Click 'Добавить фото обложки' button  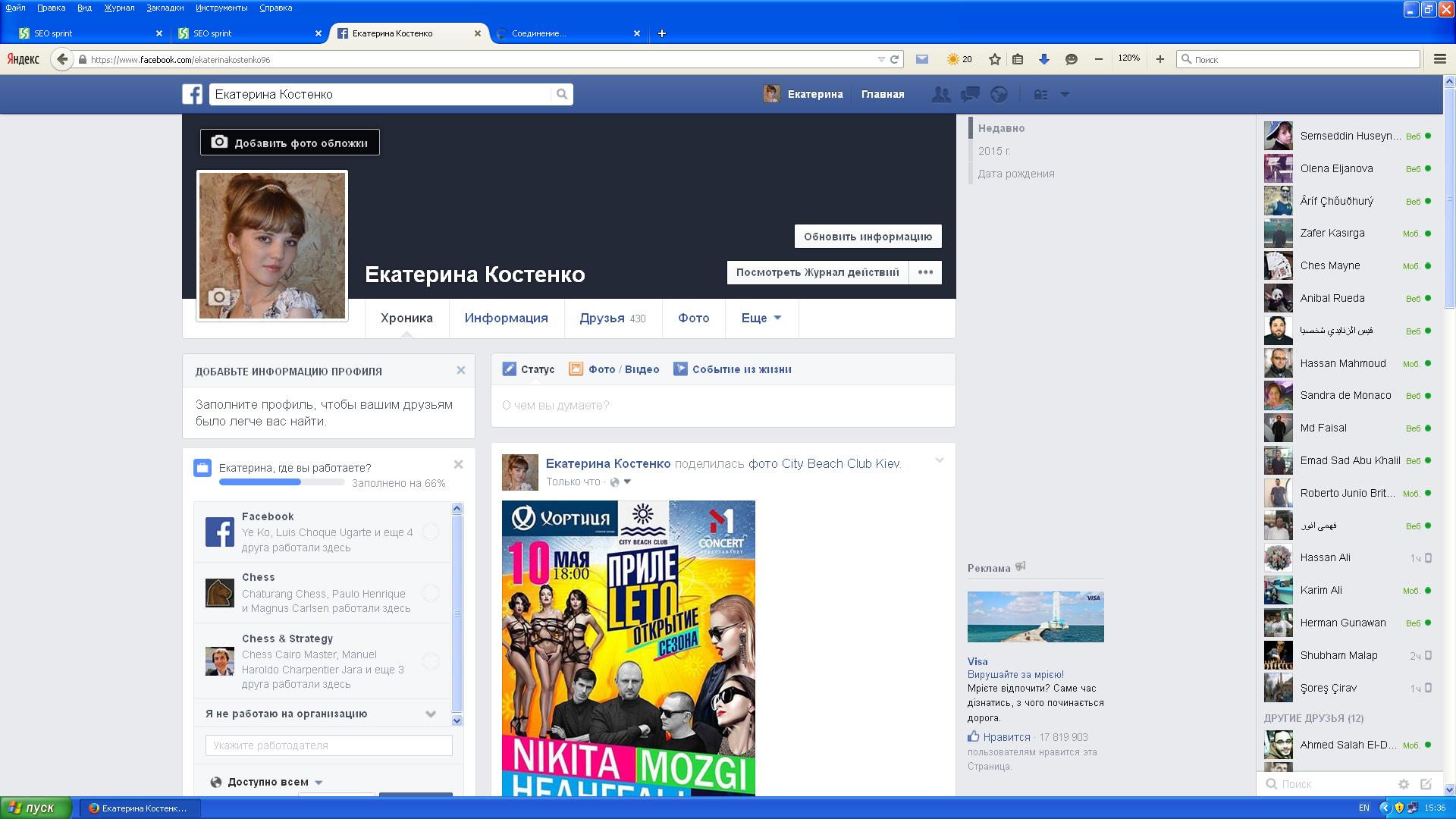click(290, 143)
